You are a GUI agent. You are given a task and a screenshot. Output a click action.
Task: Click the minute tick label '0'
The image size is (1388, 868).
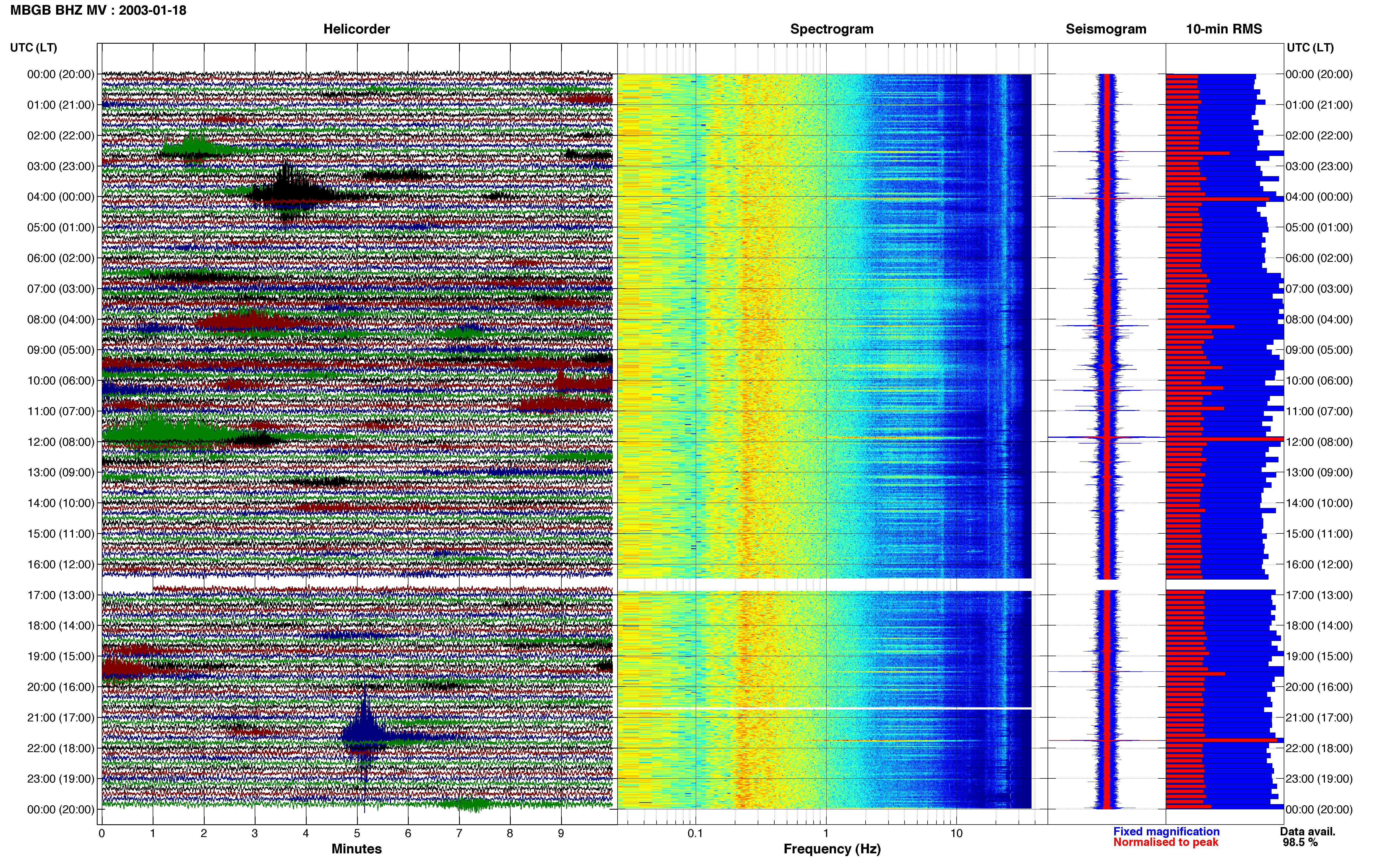pyautogui.click(x=101, y=833)
